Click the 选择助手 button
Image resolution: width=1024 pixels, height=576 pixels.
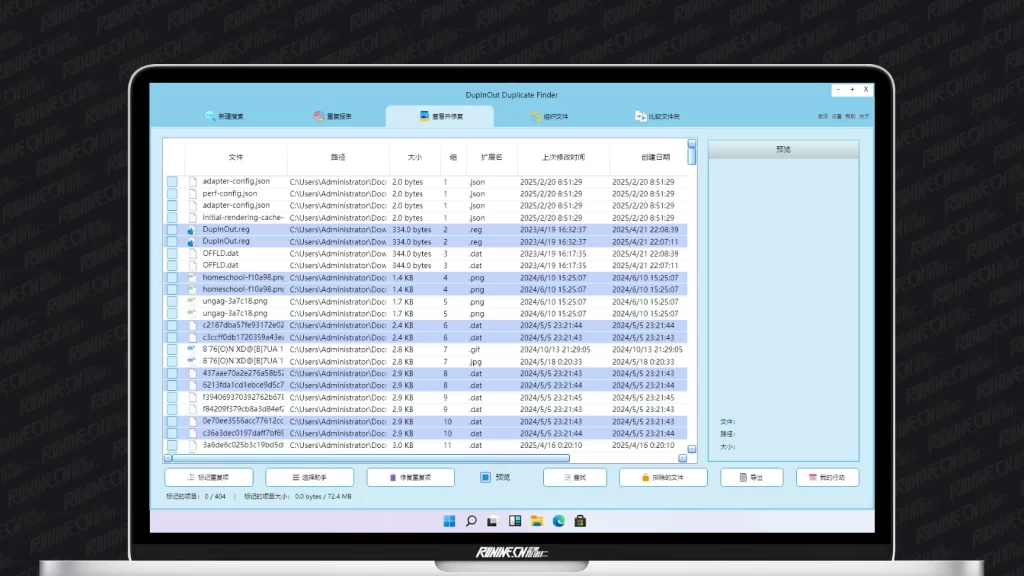pyautogui.click(x=310, y=478)
